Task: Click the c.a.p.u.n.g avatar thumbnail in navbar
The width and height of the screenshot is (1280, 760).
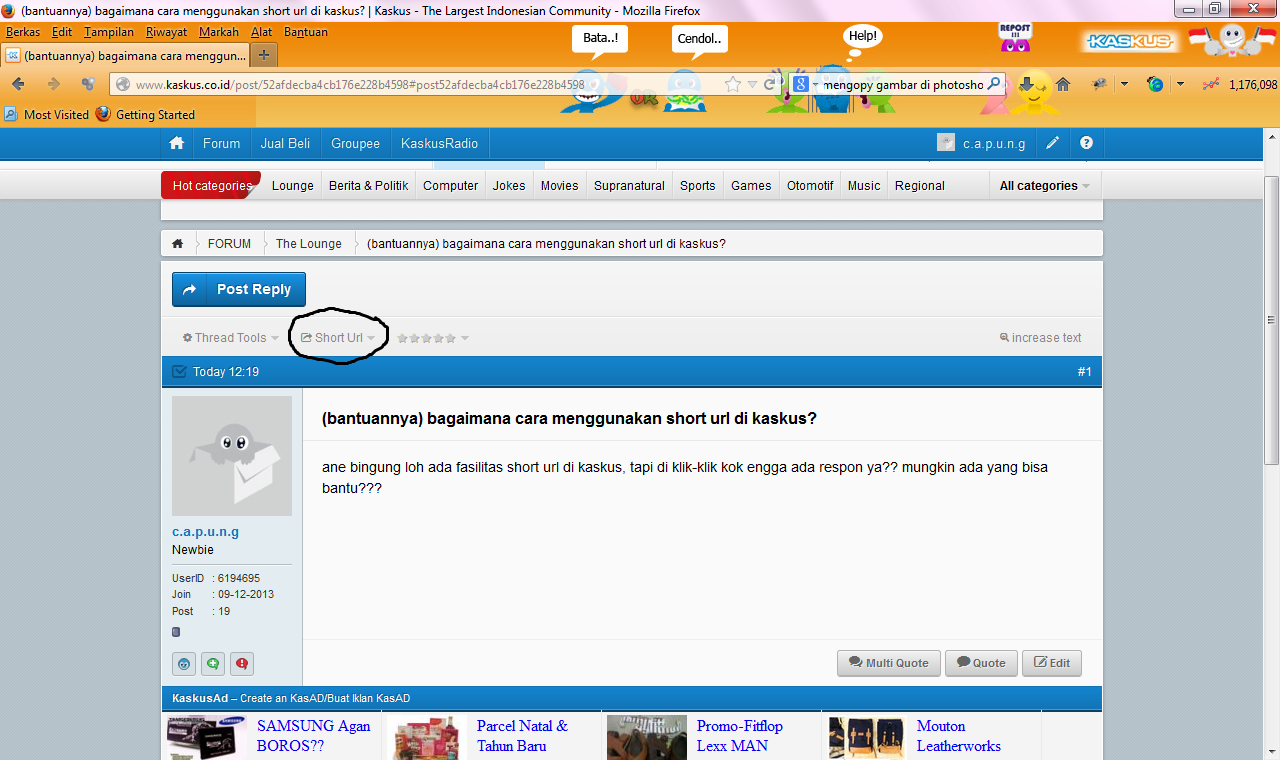Action: (946, 143)
